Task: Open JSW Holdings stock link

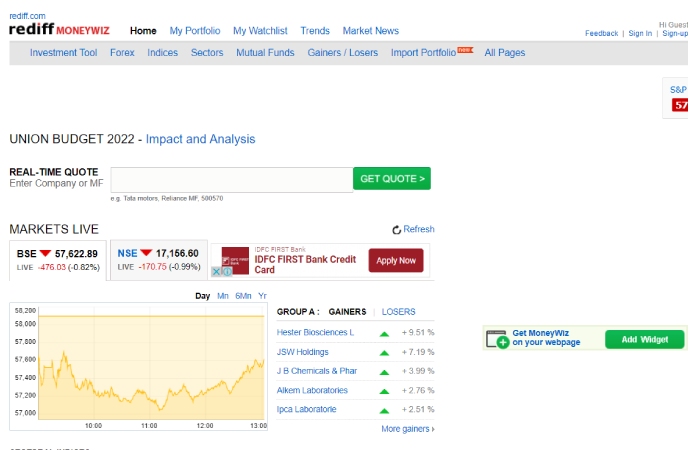Action: pos(303,352)
